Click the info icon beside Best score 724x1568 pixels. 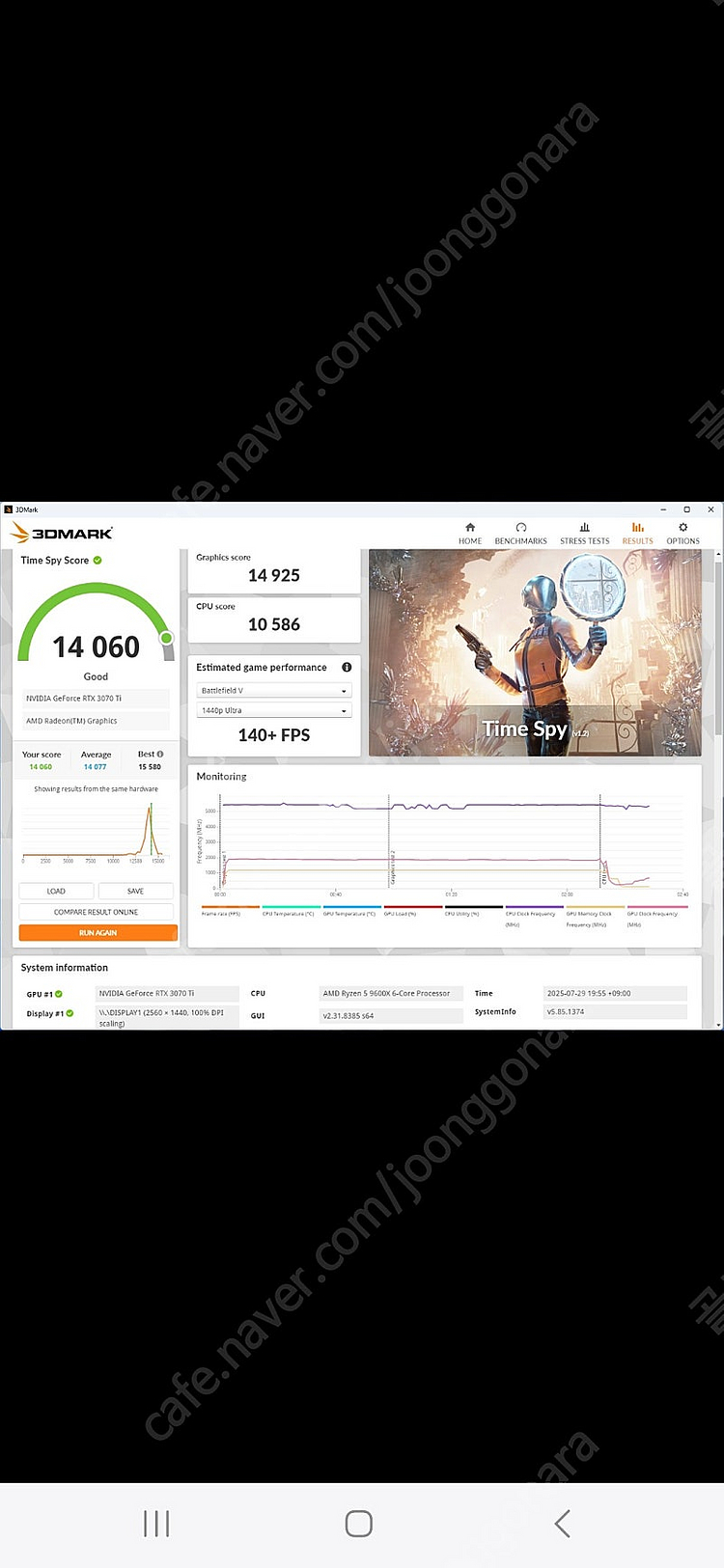pyautogui.click(x=160, y=755)
